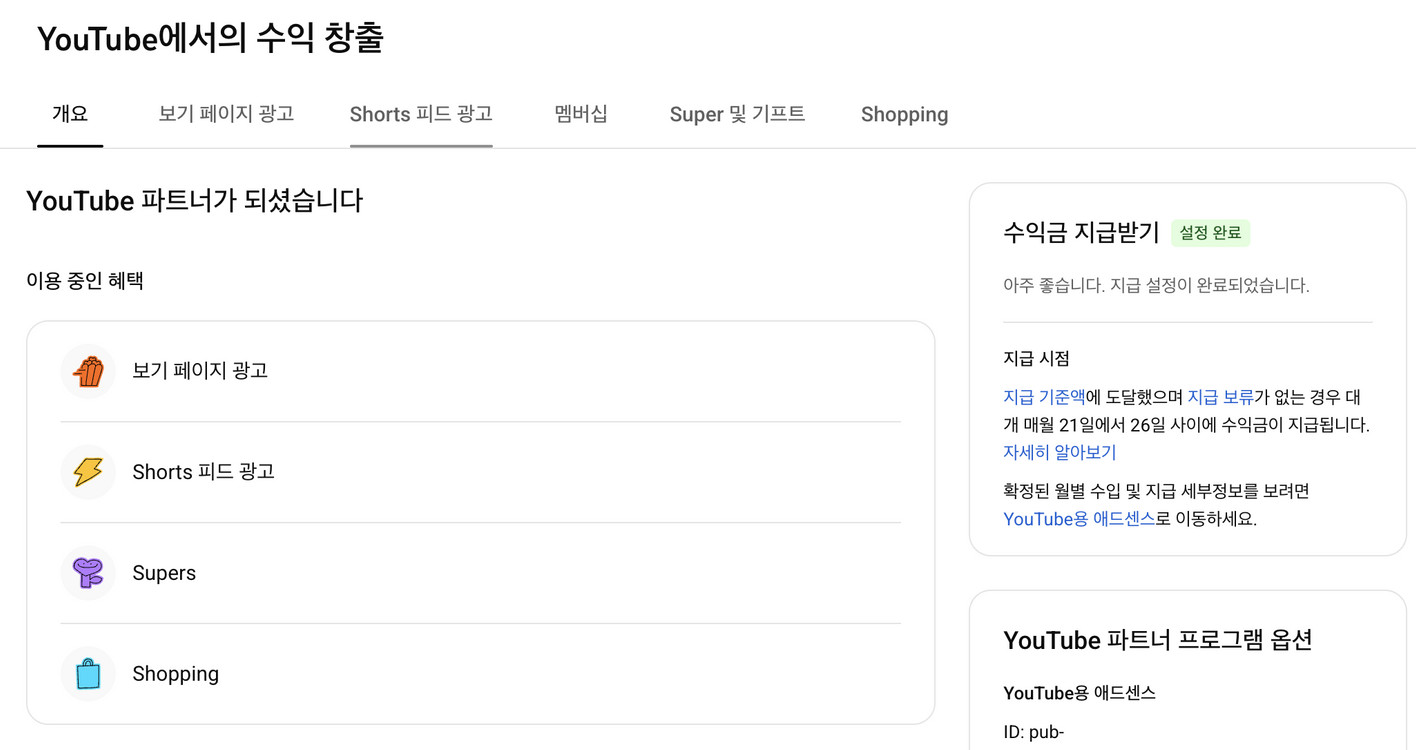Select the Shopping benefit row text
Screen dimensions: 1416x750
(x=175, y=674)
